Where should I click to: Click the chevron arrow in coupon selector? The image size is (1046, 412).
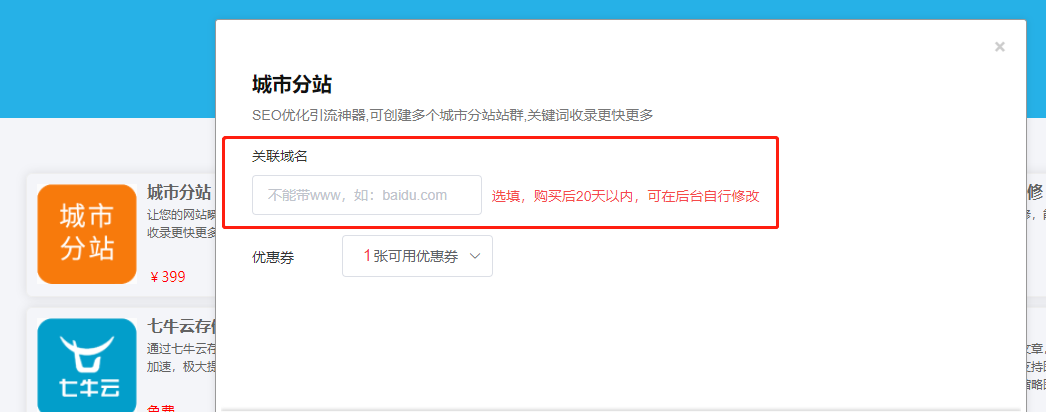coord(475,256)
